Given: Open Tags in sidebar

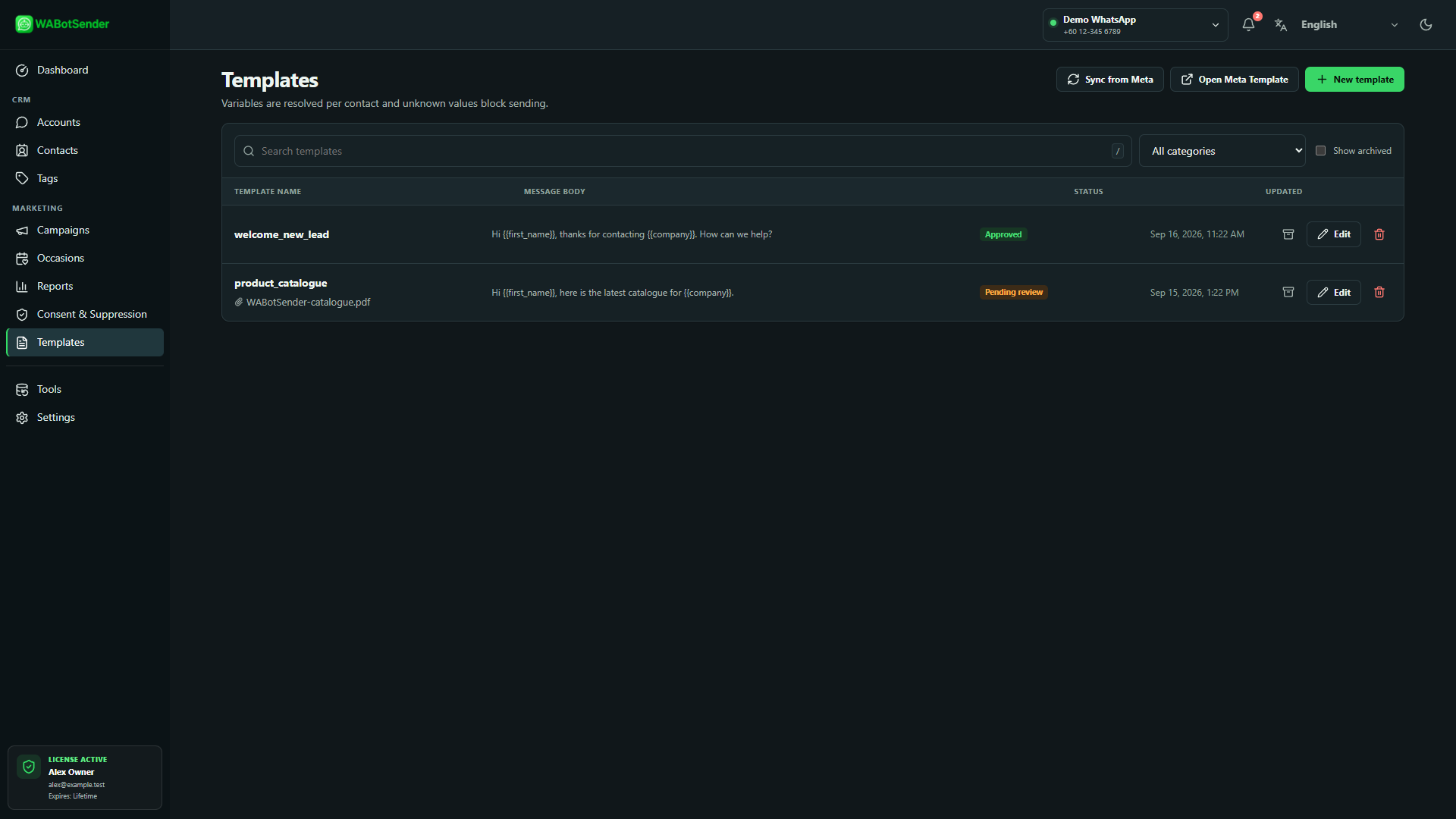Looking at the screenshot, I should pos(85,178).
